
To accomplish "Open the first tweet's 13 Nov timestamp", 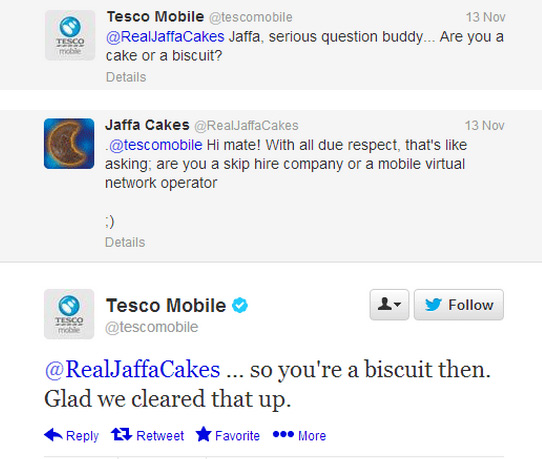I will coord(485,17).
